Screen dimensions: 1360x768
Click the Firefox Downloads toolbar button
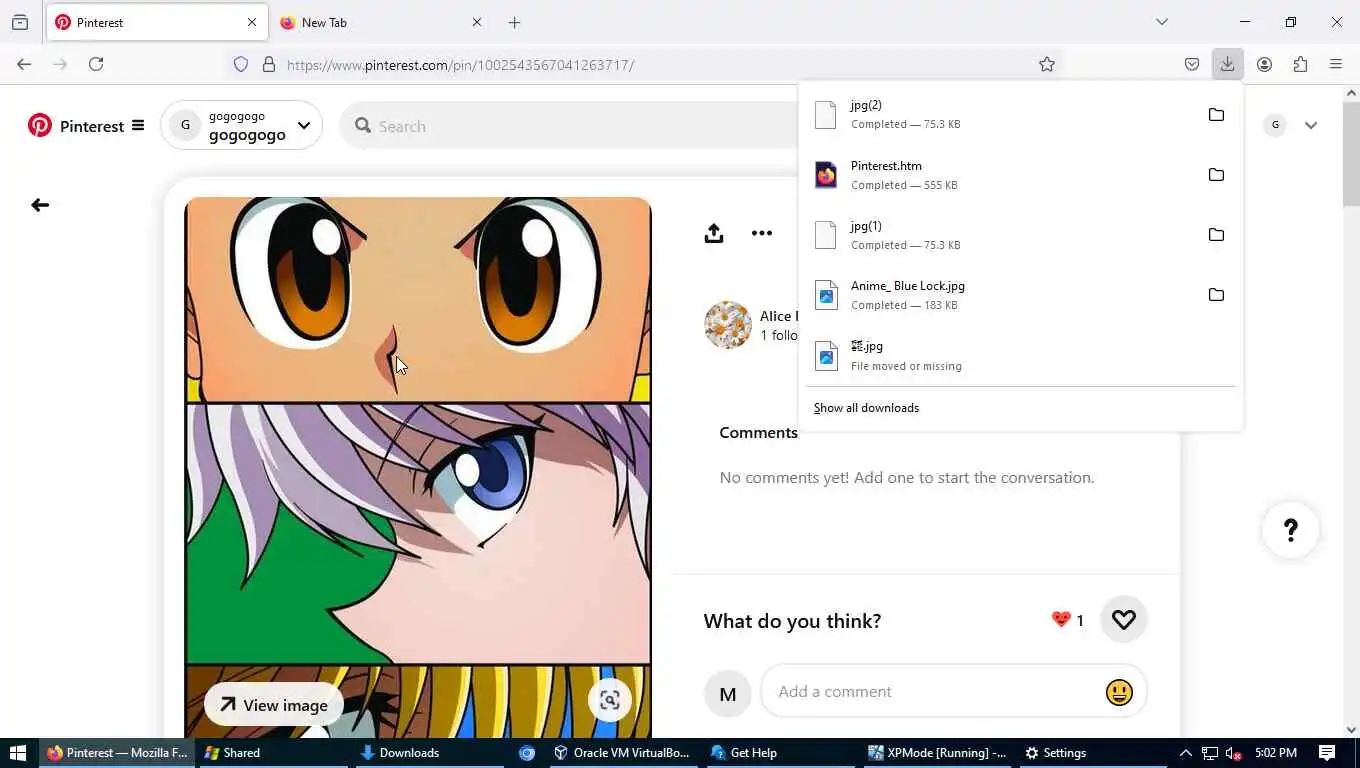click(1227, 64)
